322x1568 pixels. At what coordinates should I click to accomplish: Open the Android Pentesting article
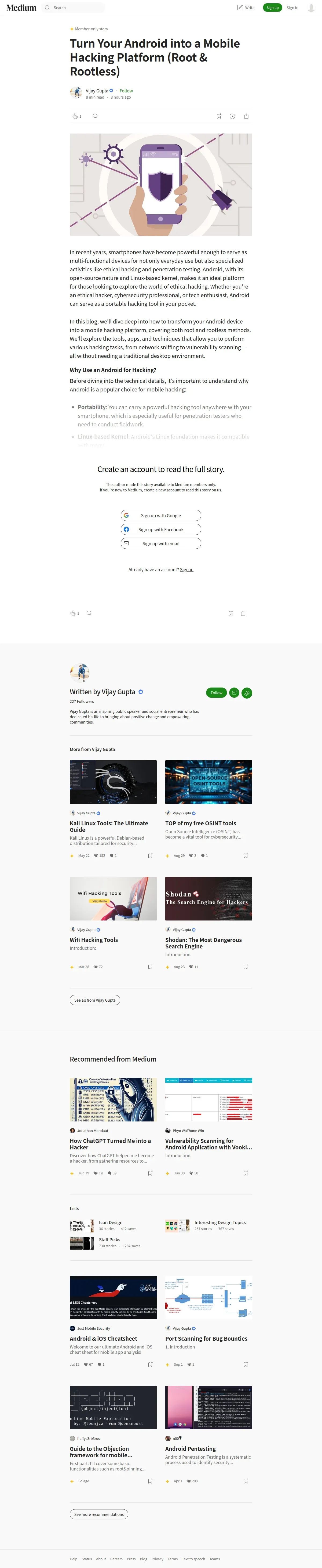click(x=190, y=1449)
